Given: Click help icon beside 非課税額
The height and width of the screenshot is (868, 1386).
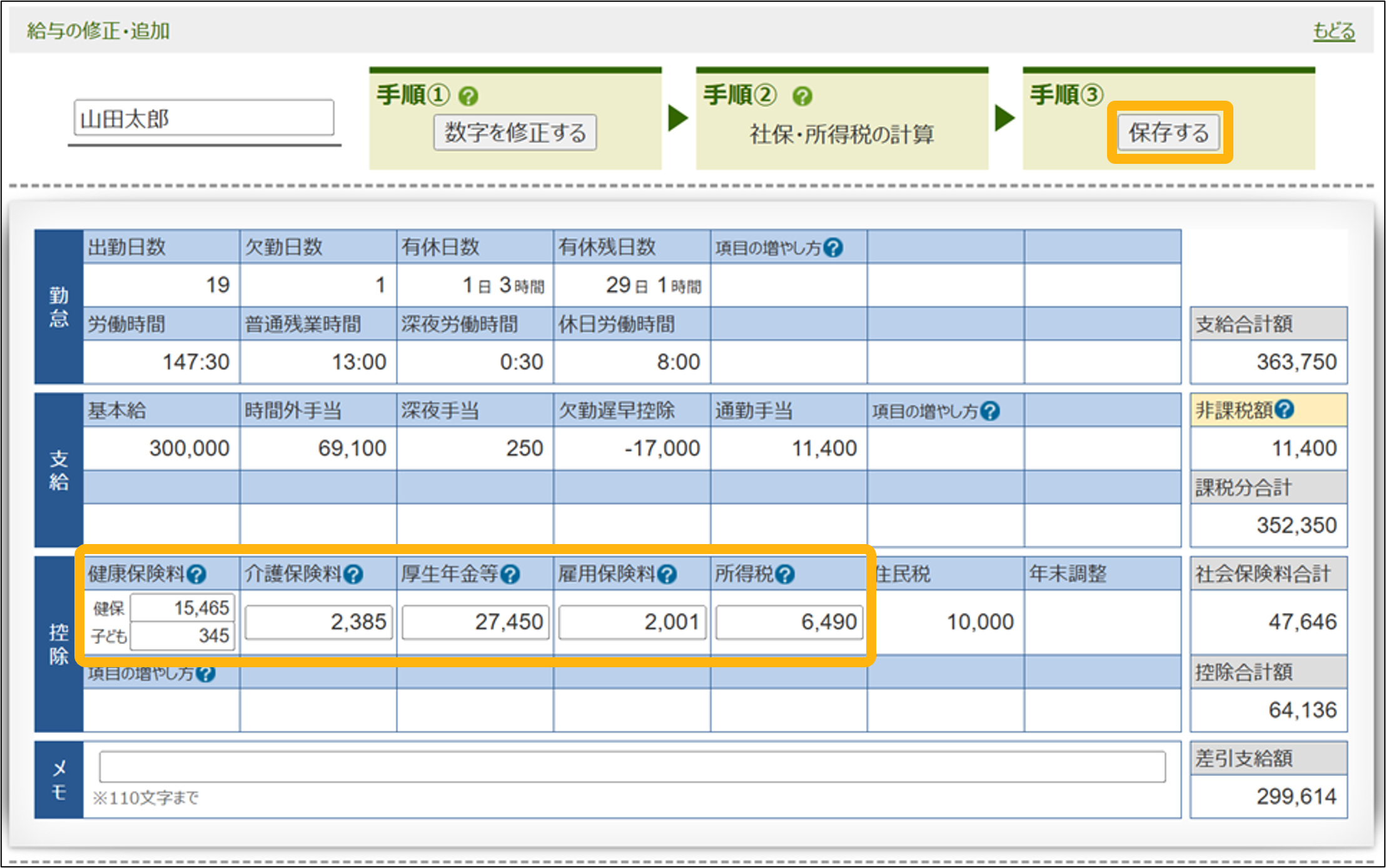Looking at the screenshot, I should (1284, 410).
